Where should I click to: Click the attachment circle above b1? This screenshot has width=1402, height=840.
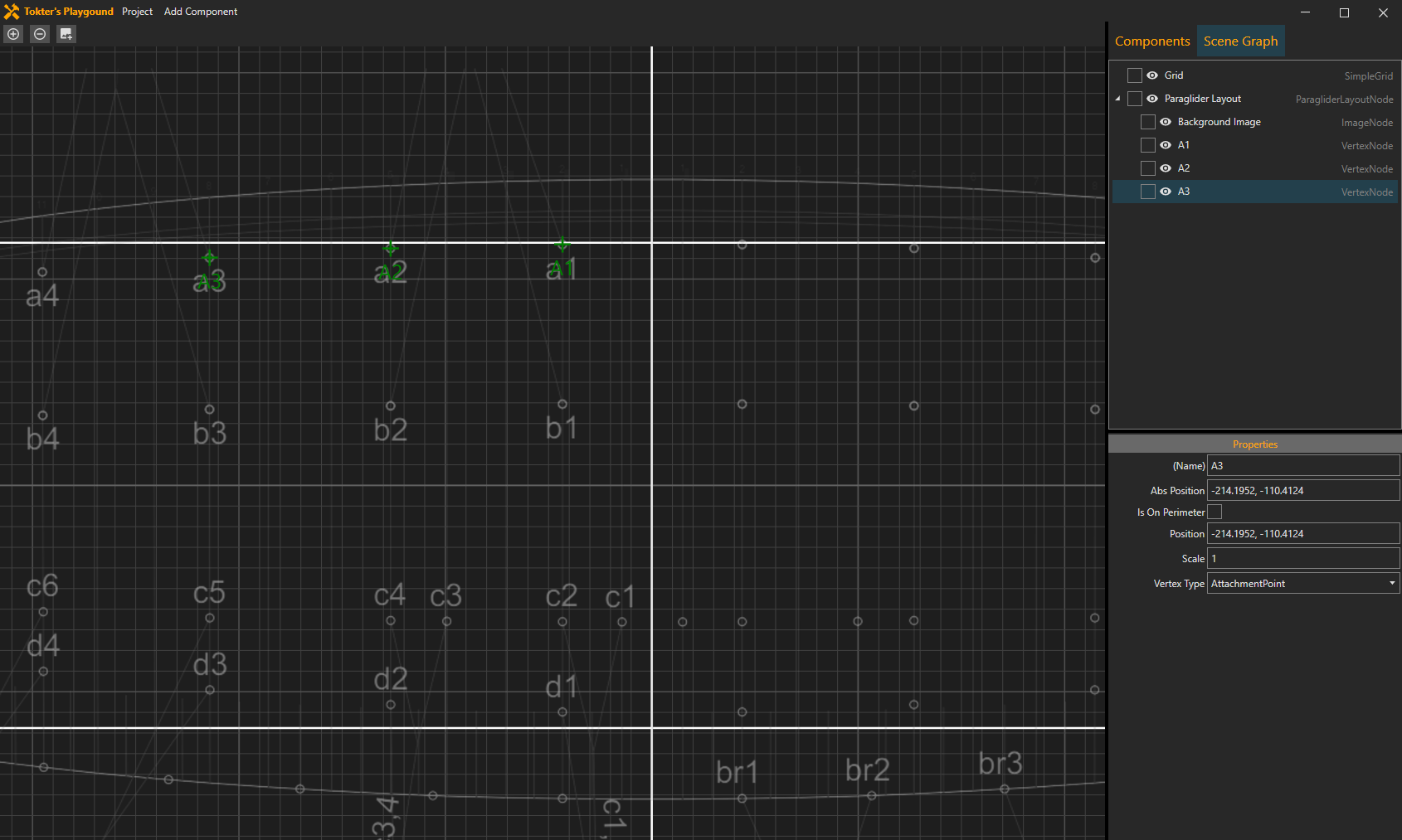(562, 404)
